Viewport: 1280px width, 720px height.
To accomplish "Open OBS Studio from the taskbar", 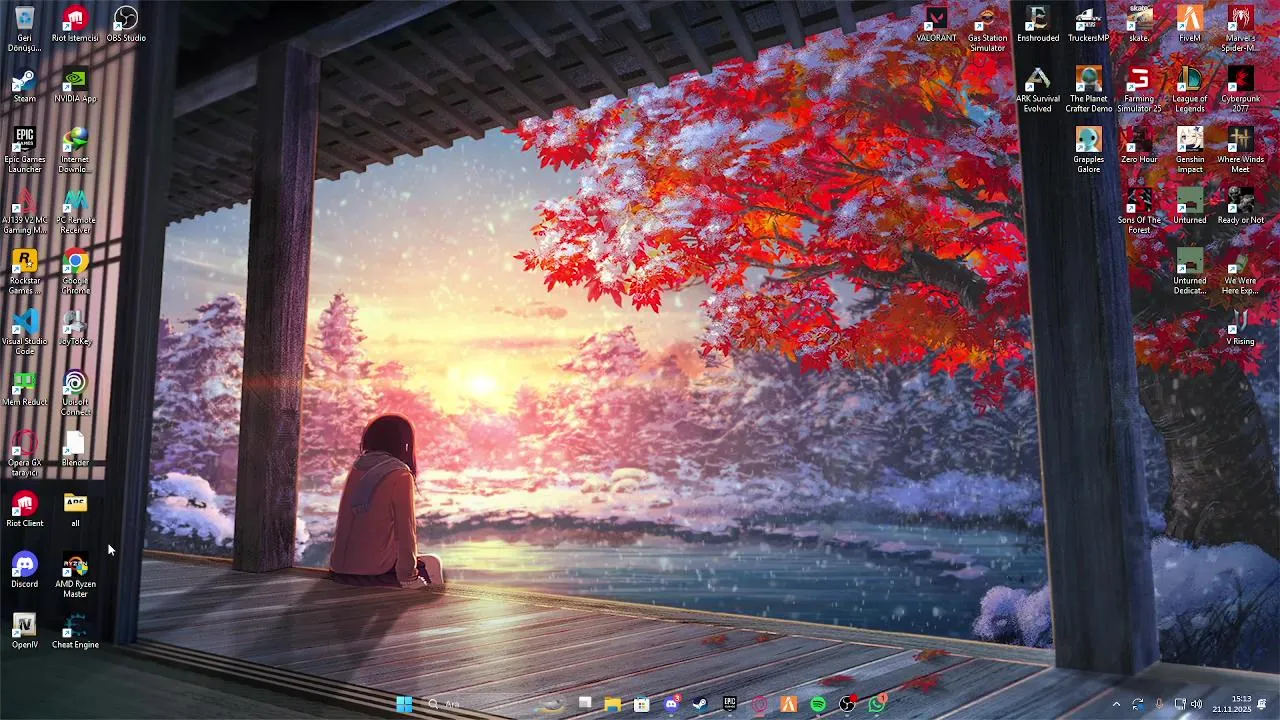I will [848, 704].
